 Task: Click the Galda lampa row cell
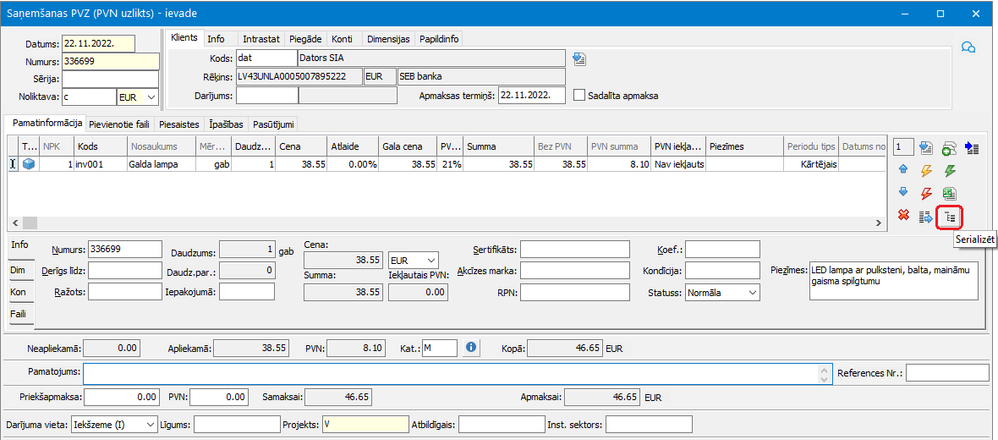pos(160,163)
